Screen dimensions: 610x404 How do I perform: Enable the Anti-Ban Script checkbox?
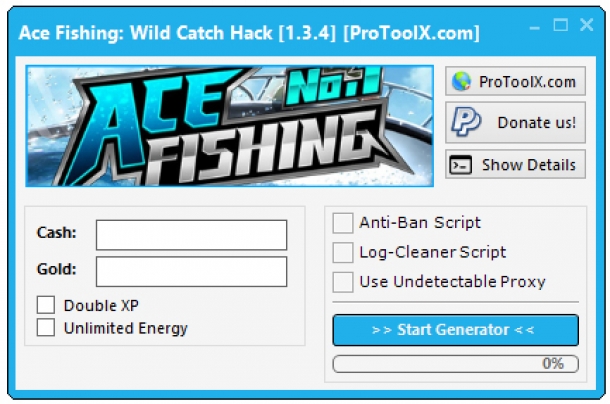343,223
